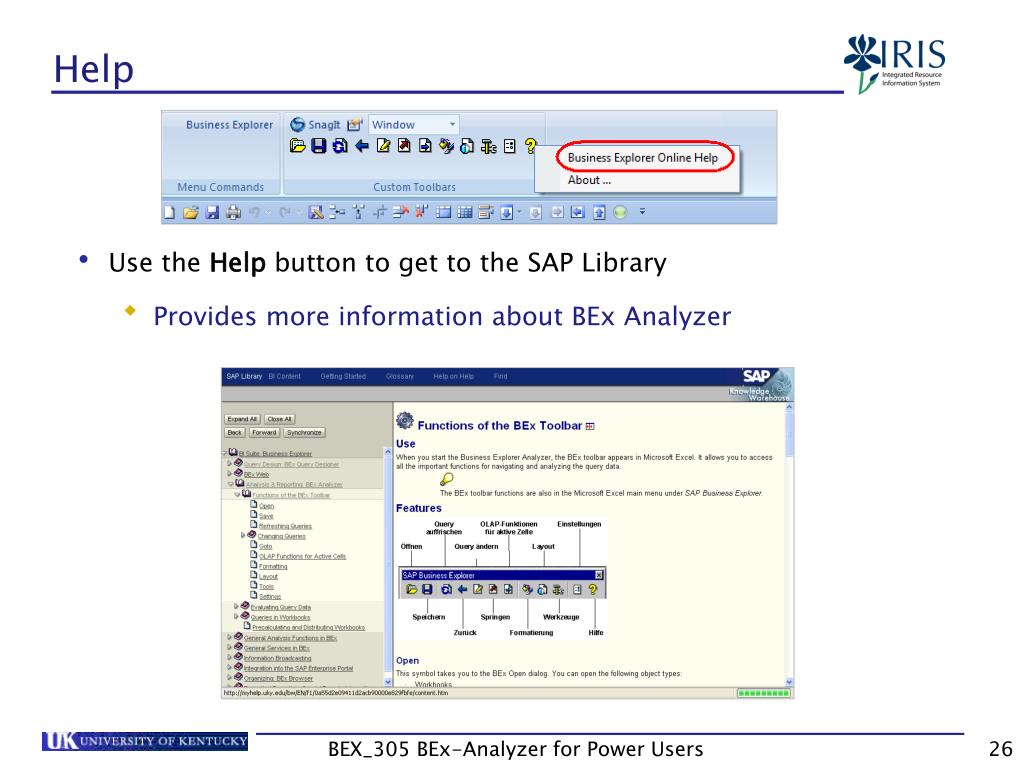Click BEx Open folder icon in Custom Toolbars

pyautogui.click(x=297, y=146)
